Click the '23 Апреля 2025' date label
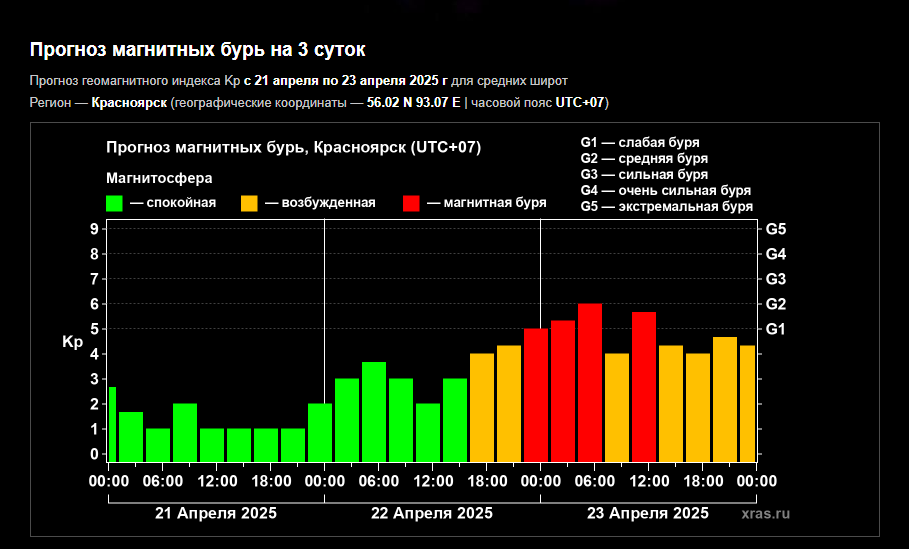This screenshot has width=909, height=549. click(648, 513)
